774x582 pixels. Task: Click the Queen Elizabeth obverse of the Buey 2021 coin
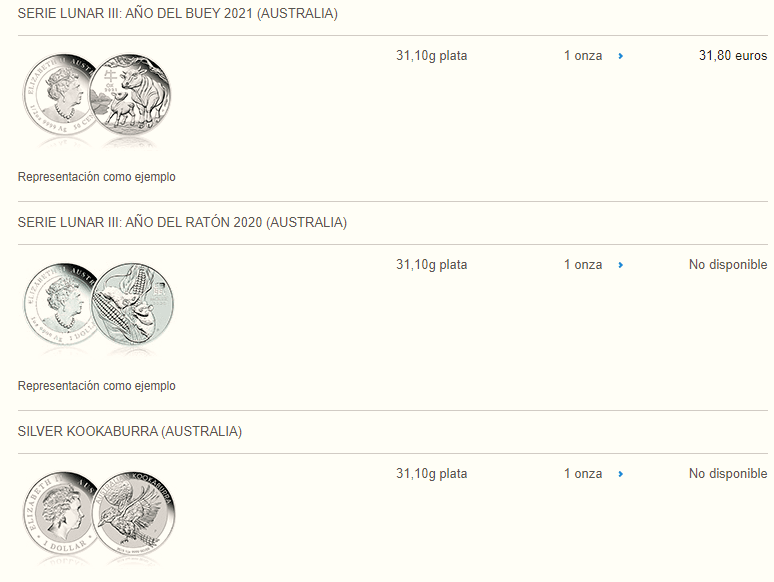pos(62,98)
